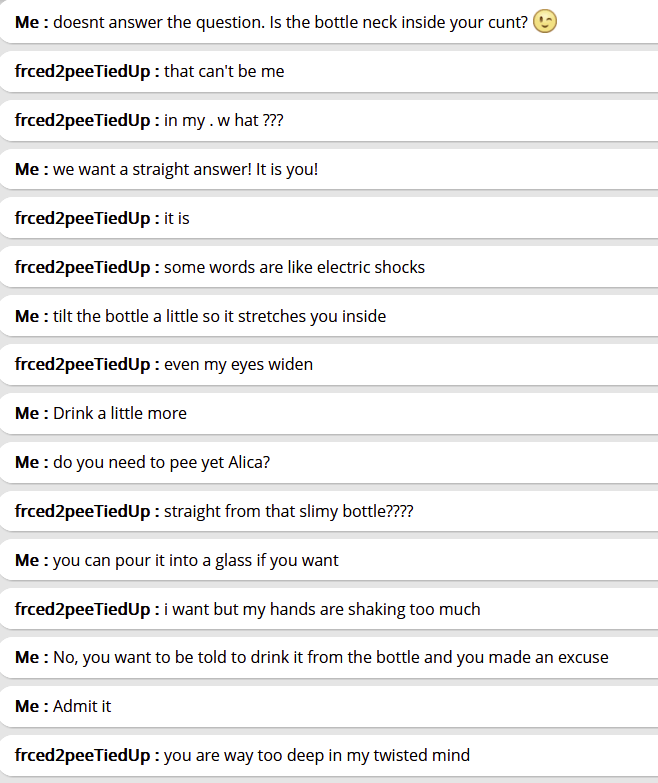This screenshot has height=783, width=658.
Task: Click the "you can pour it into a glass" message
Action: coord(195,560)
